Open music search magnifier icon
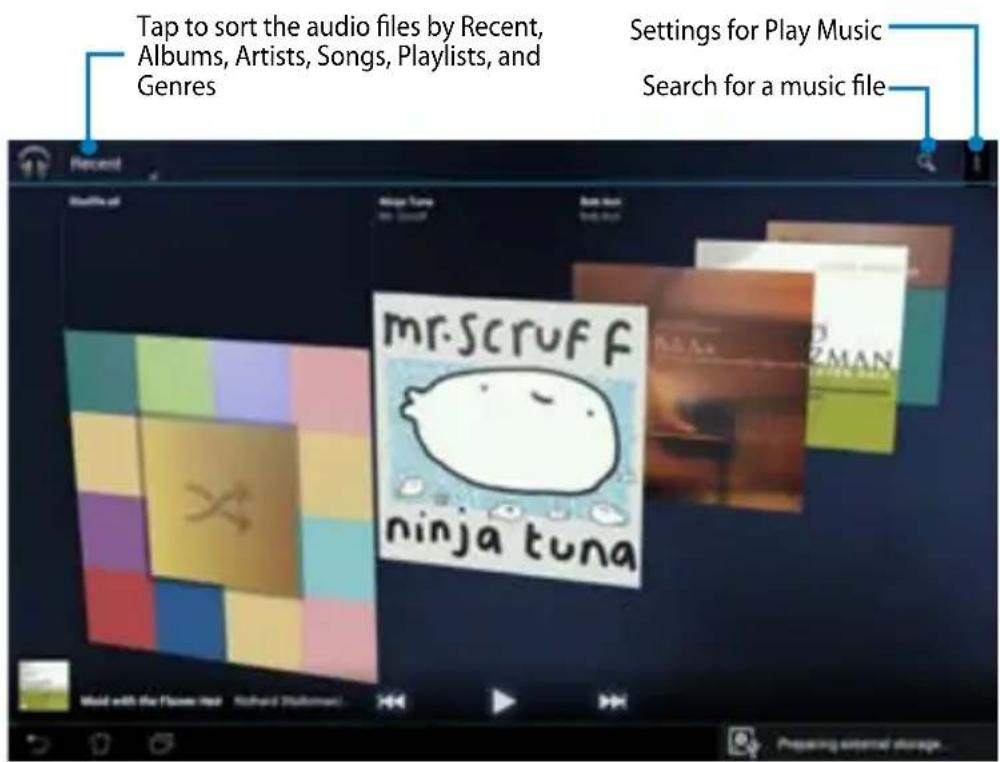 (926, 162)
